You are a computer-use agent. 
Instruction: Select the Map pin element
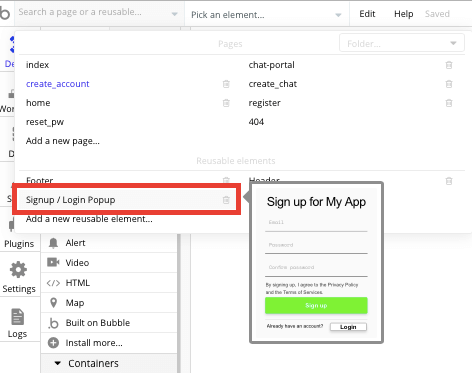click(x=53, y=303)
